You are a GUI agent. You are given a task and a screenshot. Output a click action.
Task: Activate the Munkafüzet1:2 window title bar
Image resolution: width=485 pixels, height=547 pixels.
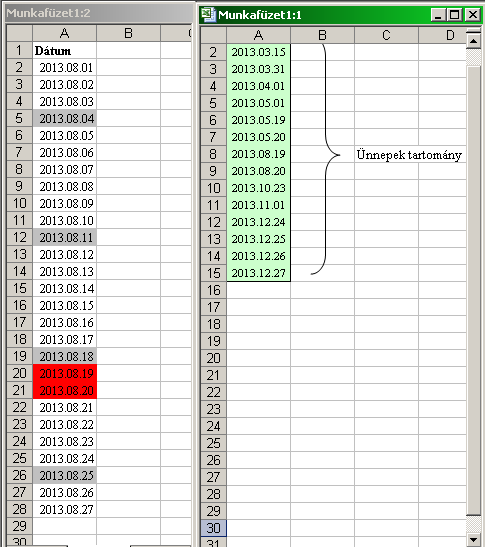tap(98, 13)
